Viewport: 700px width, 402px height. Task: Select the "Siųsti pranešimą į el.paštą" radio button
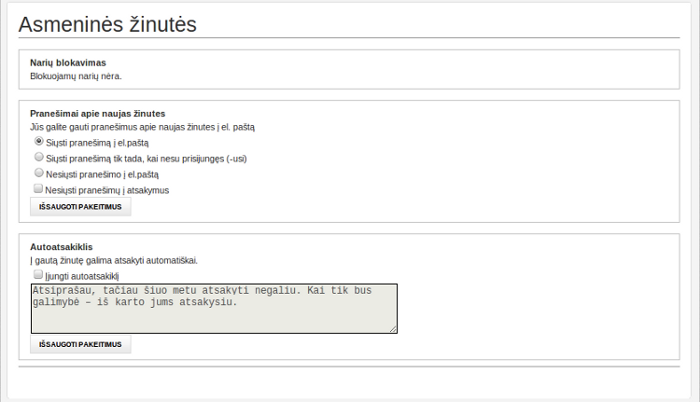point(39,142)
